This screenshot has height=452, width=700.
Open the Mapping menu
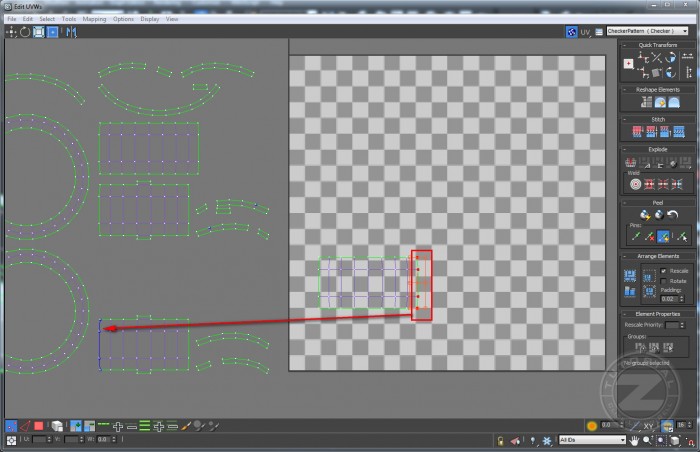pyautogui.click(x=94, y=19)
